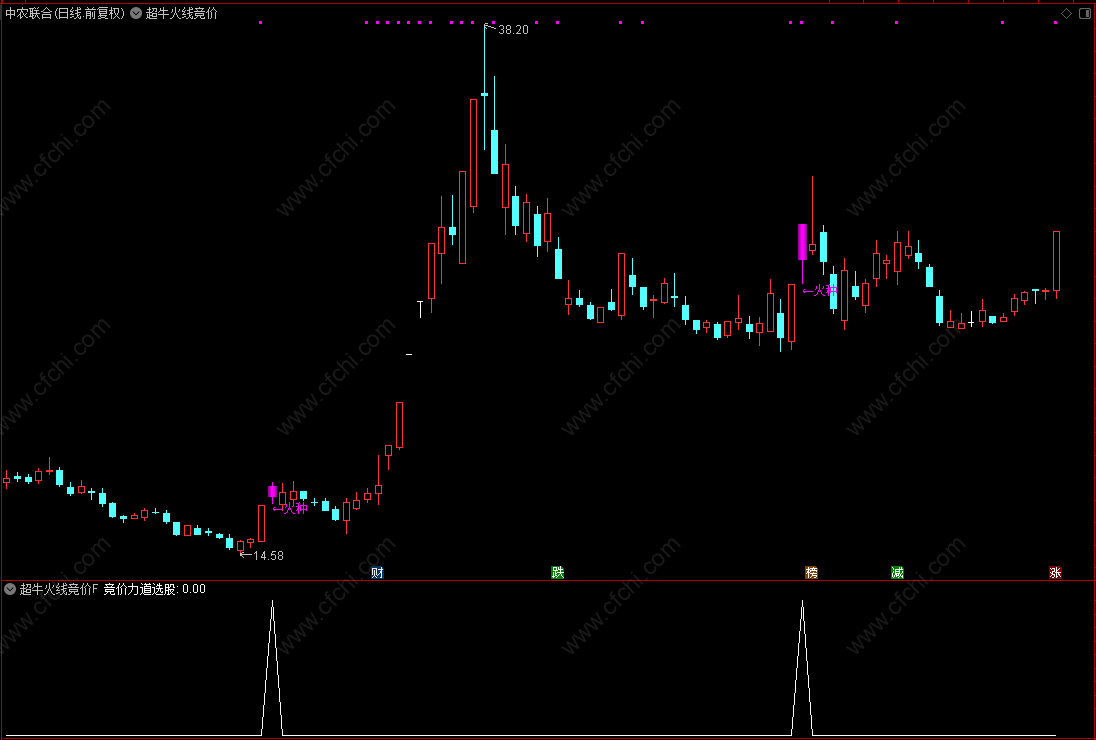Screen dimensions: 1096x740
Task: Click the diamond icon at chart top-right
Action: [x=1067, y=13]
